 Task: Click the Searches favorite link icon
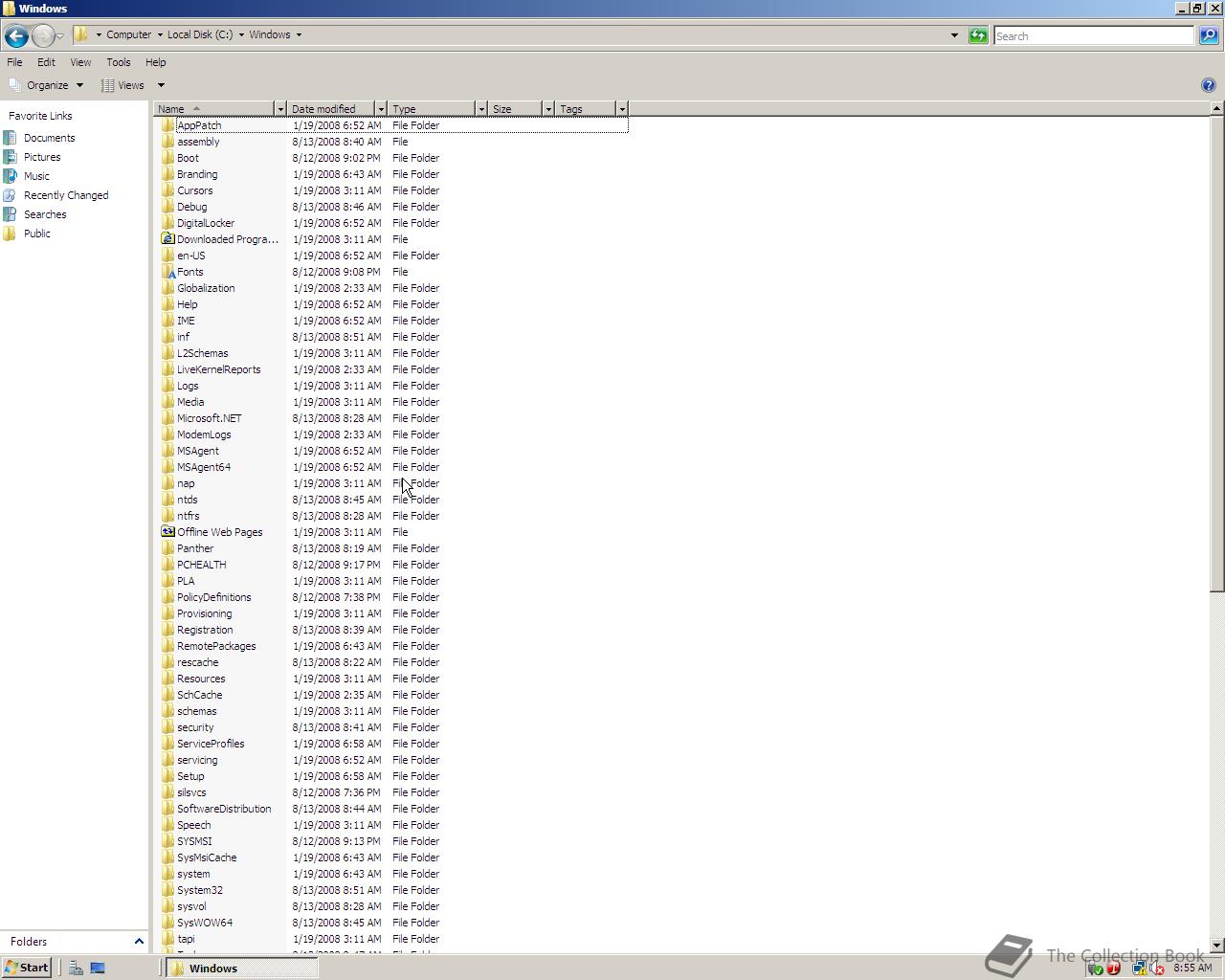coord(11,214)
